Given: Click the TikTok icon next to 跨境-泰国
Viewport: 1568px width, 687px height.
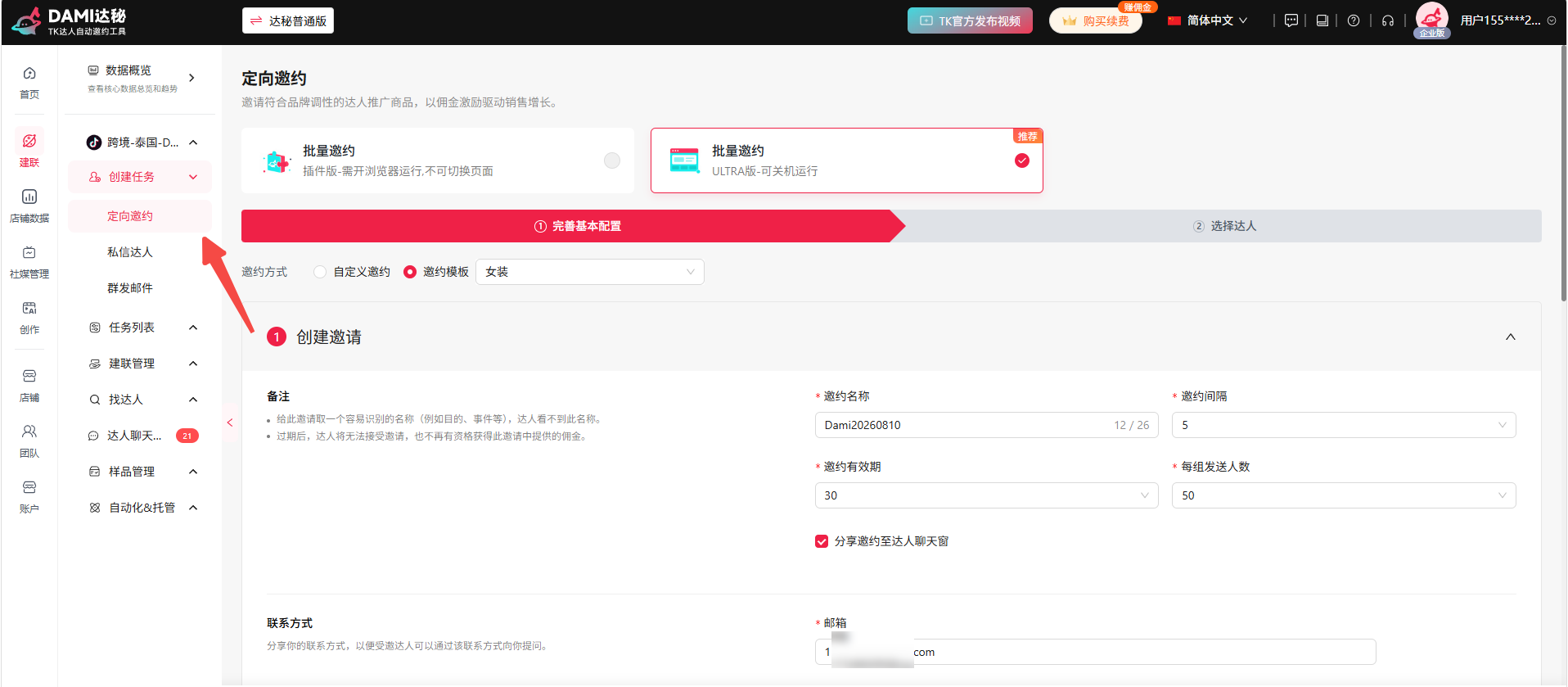Looking at the screenshot, I should [94, 142].
